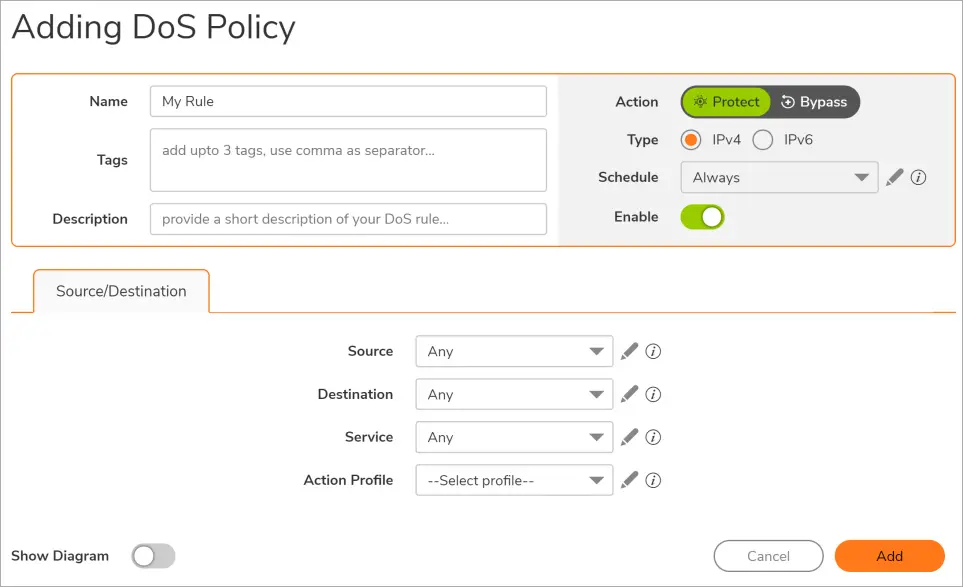This screenshot has height=587, width=963.
Task: Open the Service dropdown list
Action: point(514,437)
